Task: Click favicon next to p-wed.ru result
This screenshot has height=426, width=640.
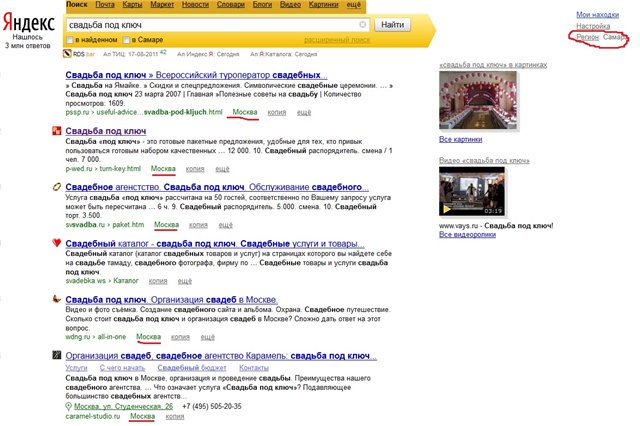Action: (56, 131)
